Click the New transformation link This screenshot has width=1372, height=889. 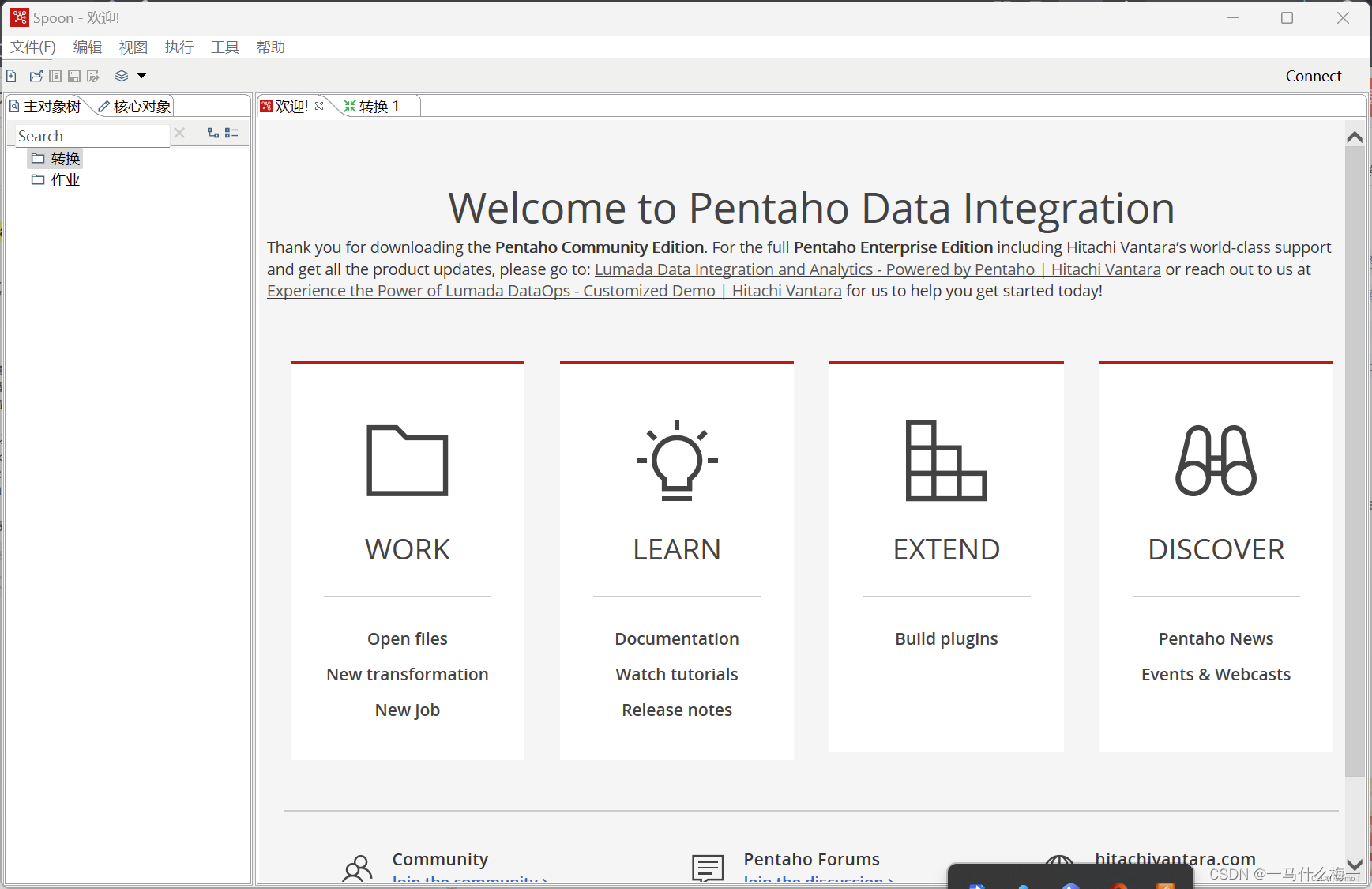coord(408,674)
